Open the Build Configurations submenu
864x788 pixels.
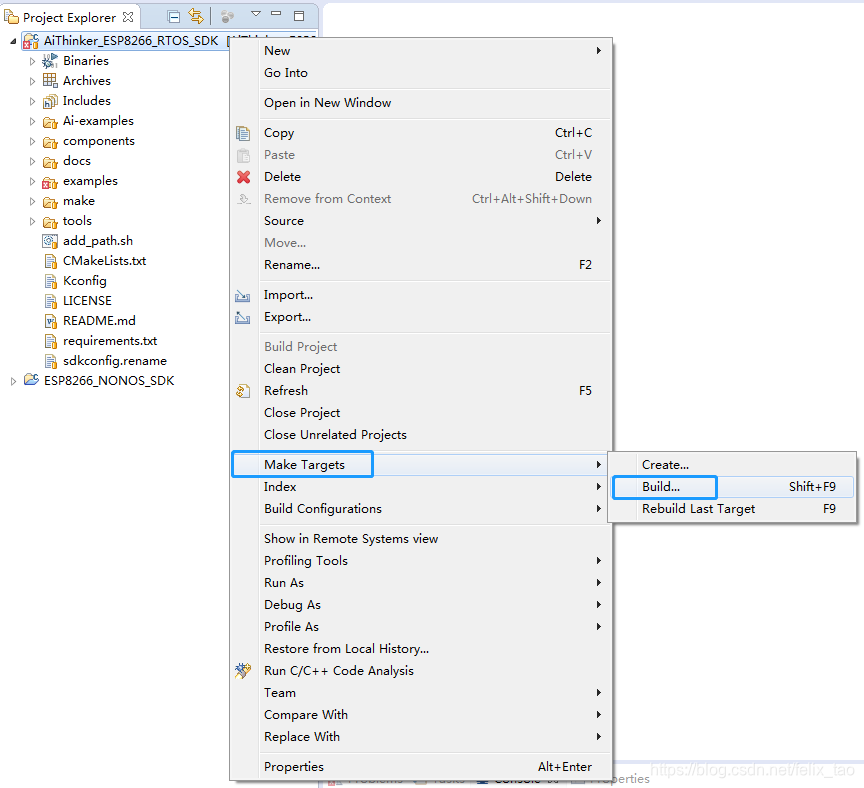pos(422,509)
